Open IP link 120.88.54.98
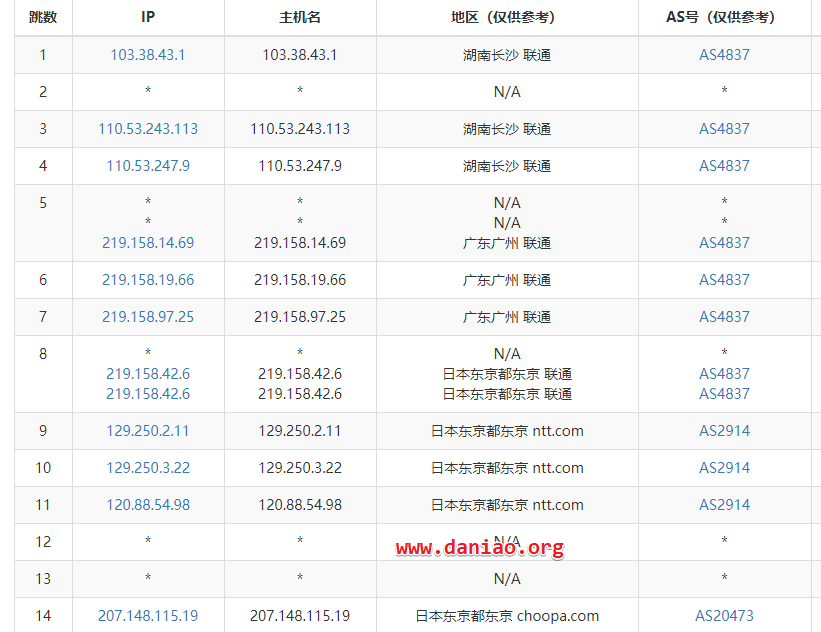This screenshot has width=821, height=632. pos(148,505)
